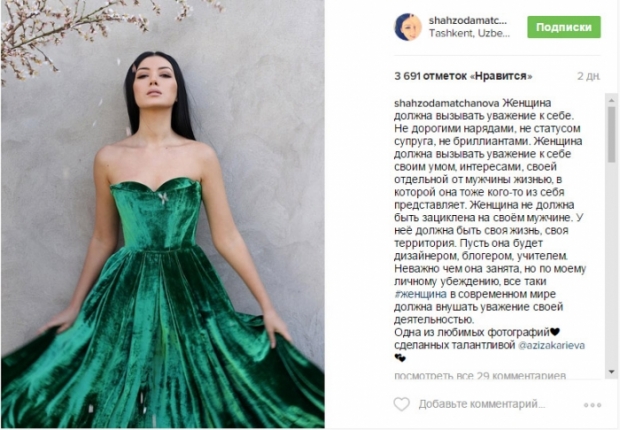
Task: Click the green dress photo
Action: click(x=163, y=214)
